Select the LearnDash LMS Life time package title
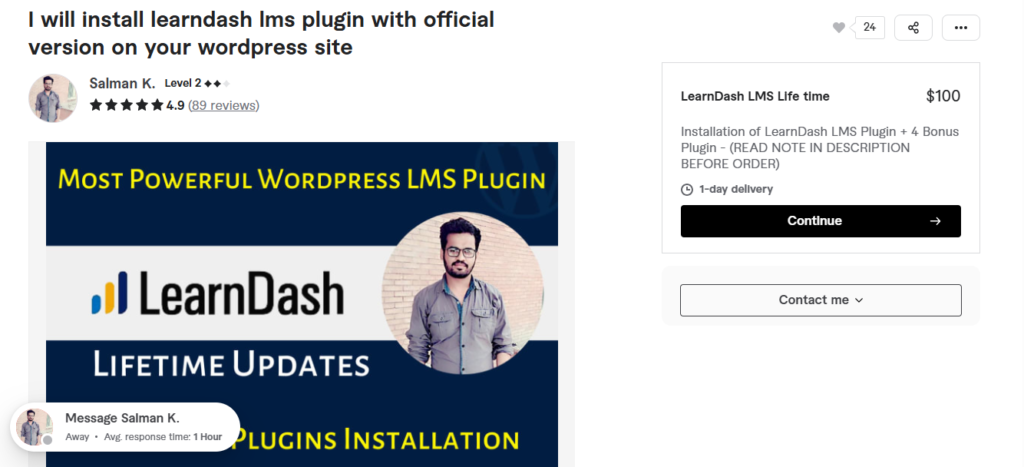 755,96
